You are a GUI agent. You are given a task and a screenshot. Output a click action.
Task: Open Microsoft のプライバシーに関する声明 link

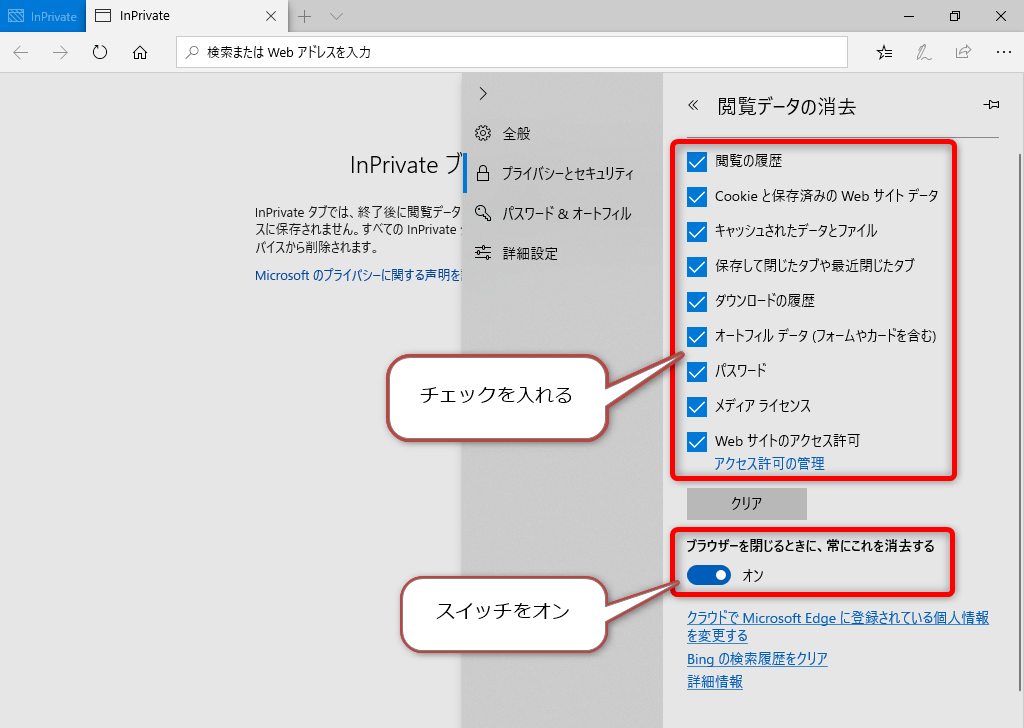tap(359, 276)
